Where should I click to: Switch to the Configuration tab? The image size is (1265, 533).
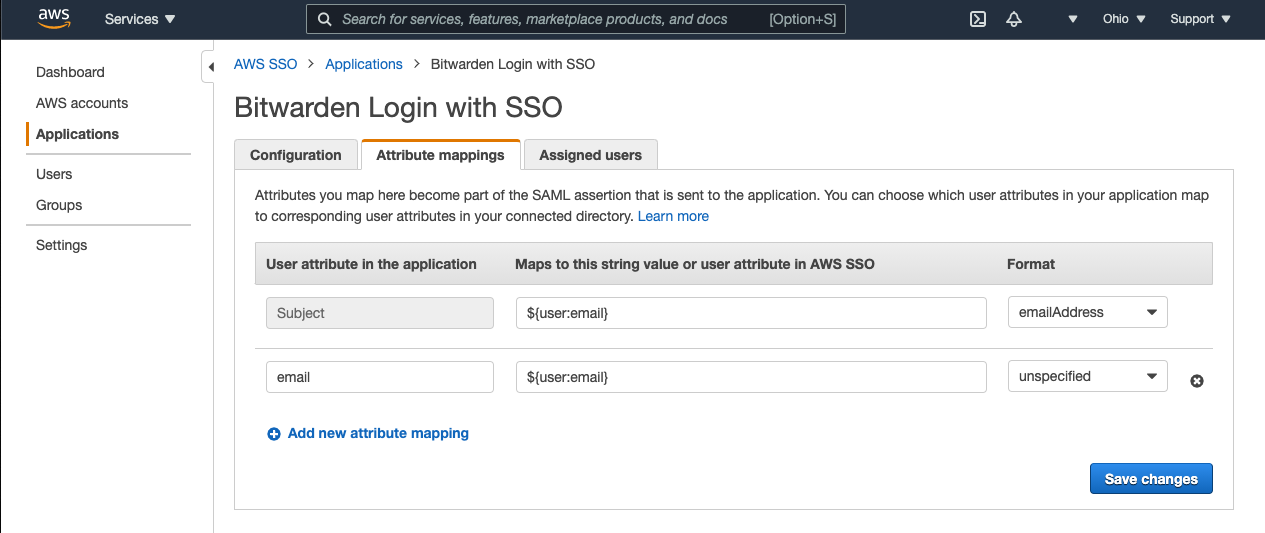tap(295, 155)
